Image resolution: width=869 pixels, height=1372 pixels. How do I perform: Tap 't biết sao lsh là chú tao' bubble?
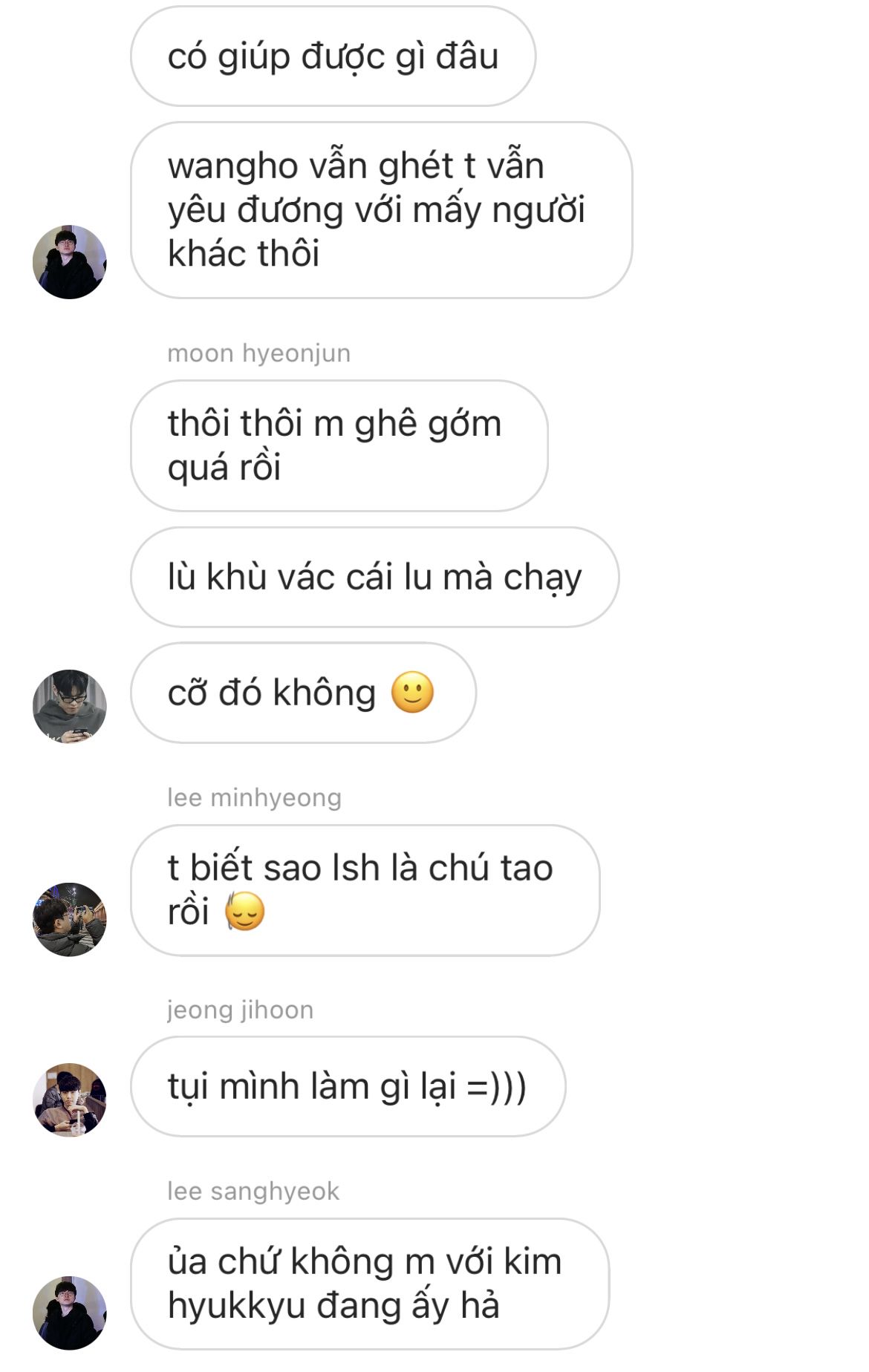coord(365,890)
